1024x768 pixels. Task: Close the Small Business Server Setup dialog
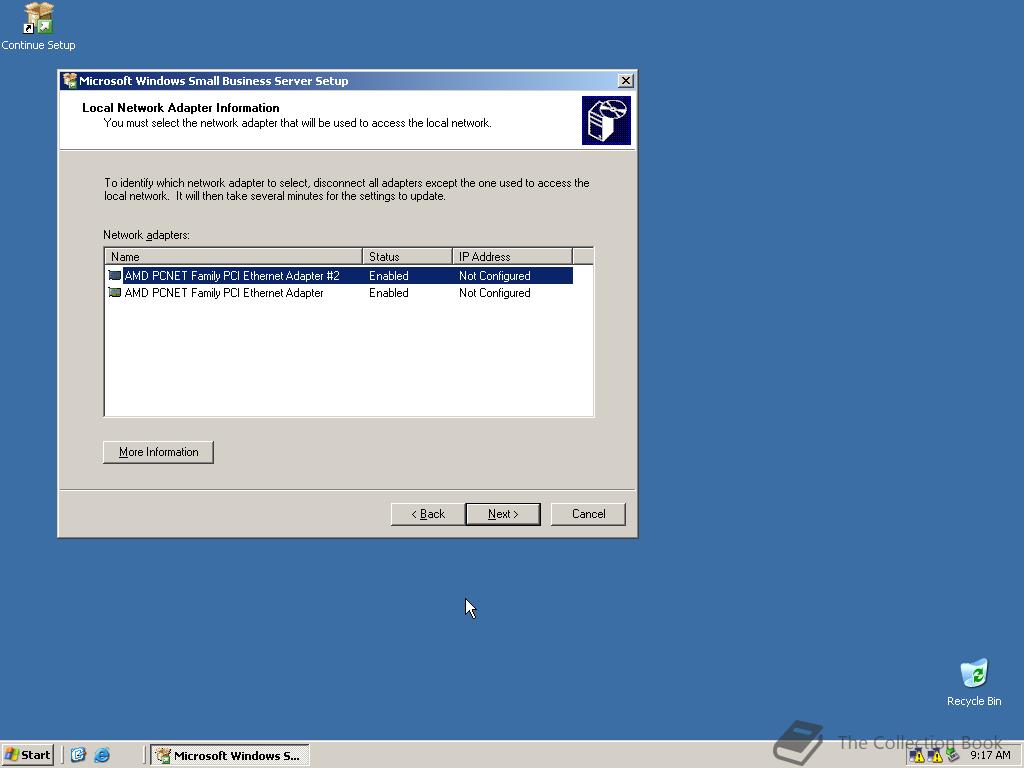tap(625, 80)
